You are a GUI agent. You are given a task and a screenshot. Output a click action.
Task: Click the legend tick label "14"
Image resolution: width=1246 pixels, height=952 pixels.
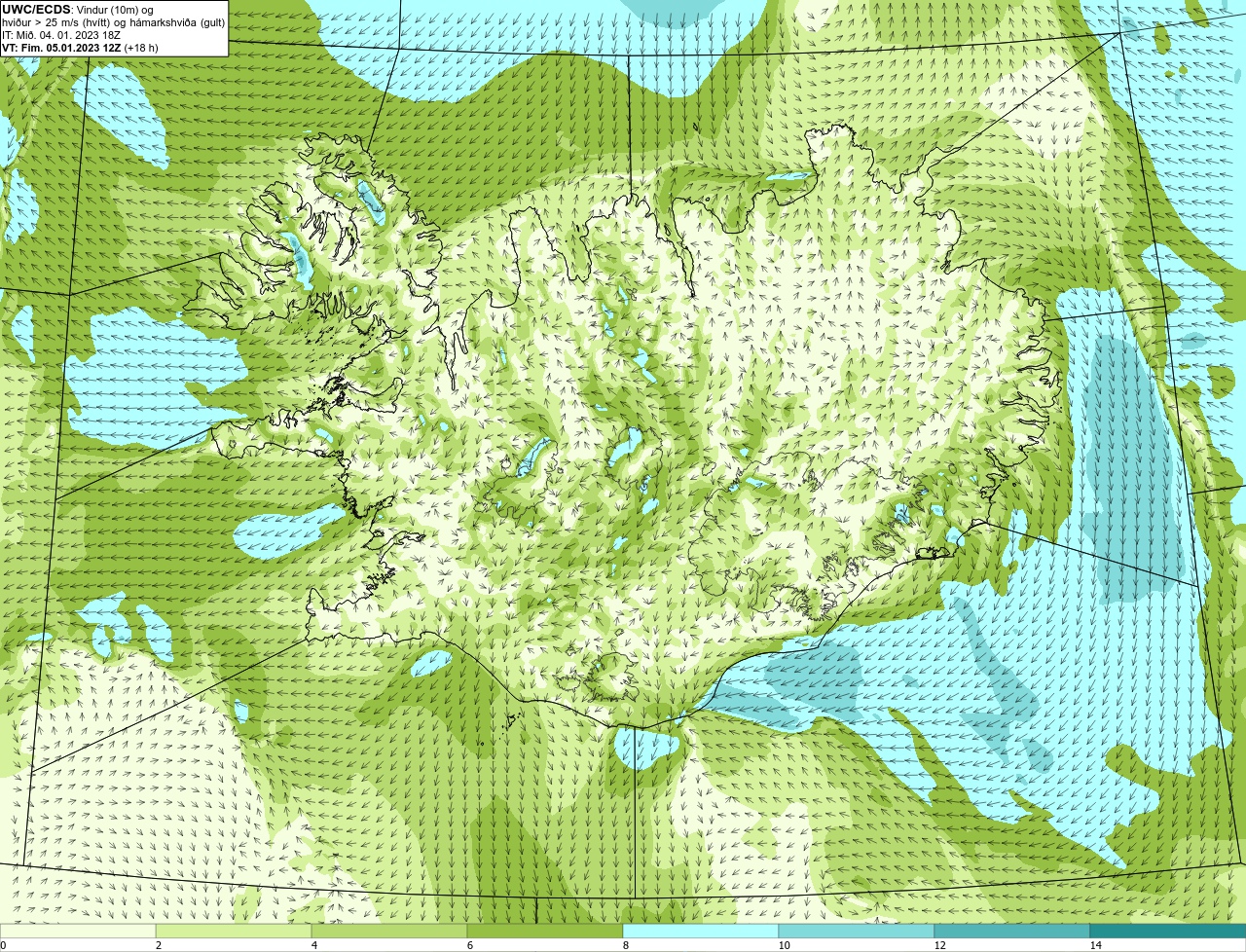point(1095,945)
